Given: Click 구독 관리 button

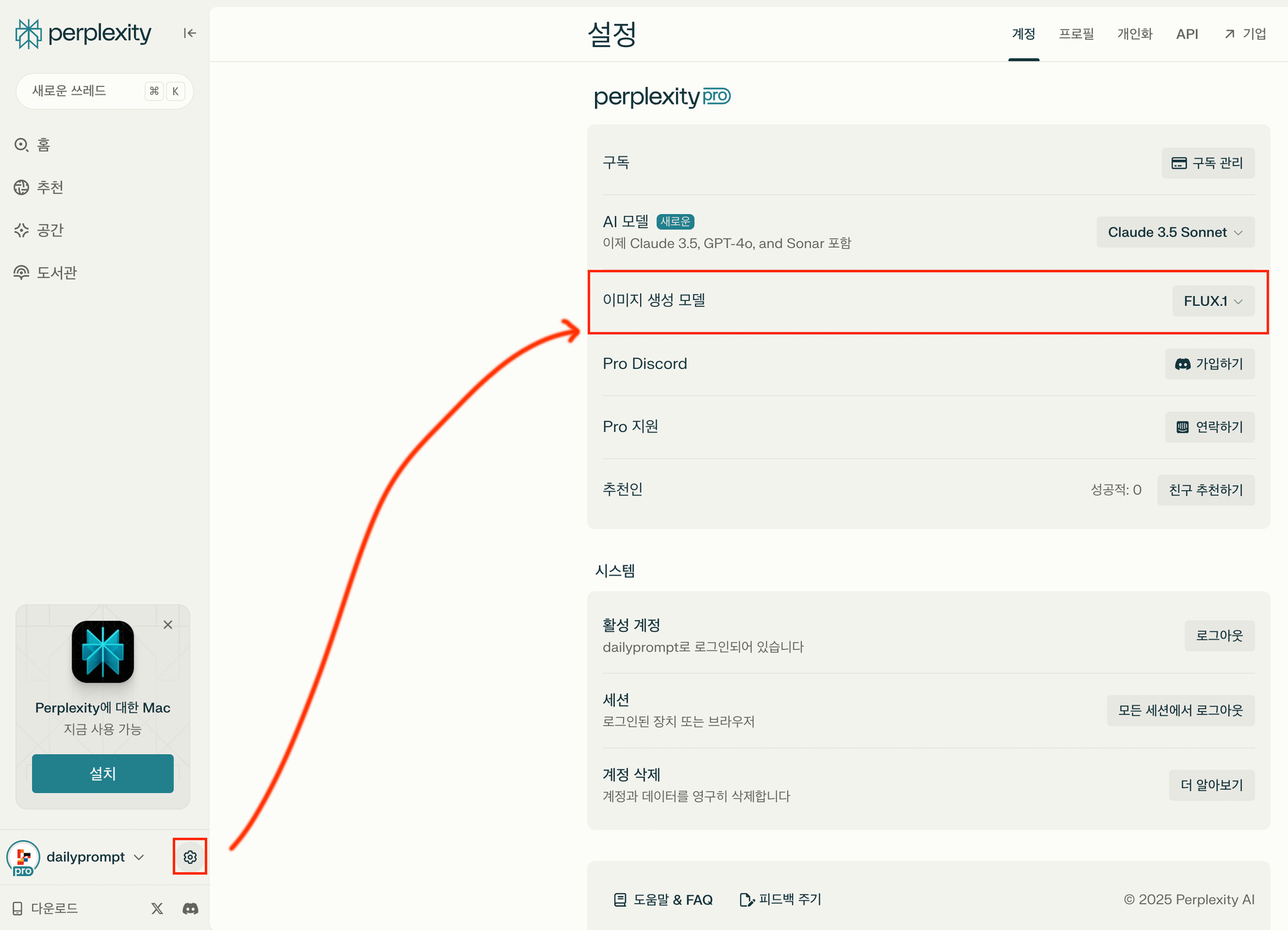Looking at the screenshot, I should (1207, 163).
